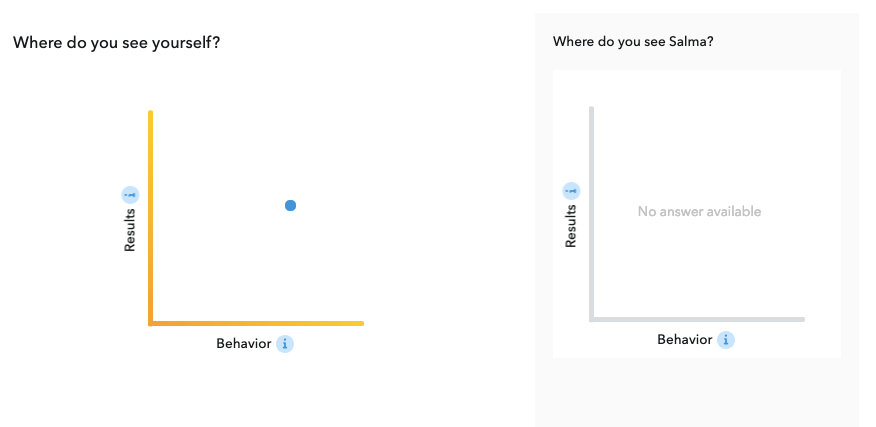The width and height of the screenshot is (876, 427).
Task: Click the orange vertical Results axis
Action: pyautogui.click(x=150, y=218)
